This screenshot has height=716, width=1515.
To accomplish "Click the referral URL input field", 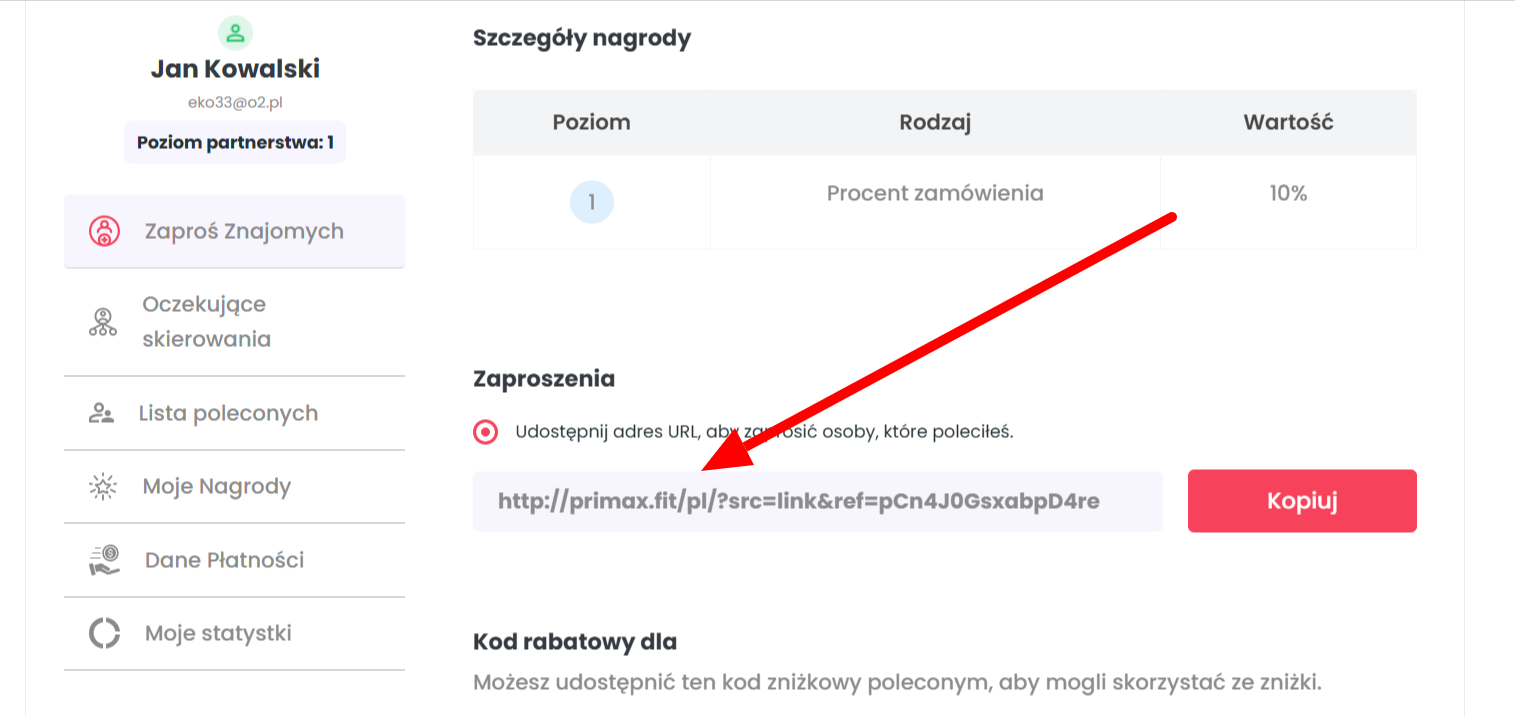I will pos(818,501).
